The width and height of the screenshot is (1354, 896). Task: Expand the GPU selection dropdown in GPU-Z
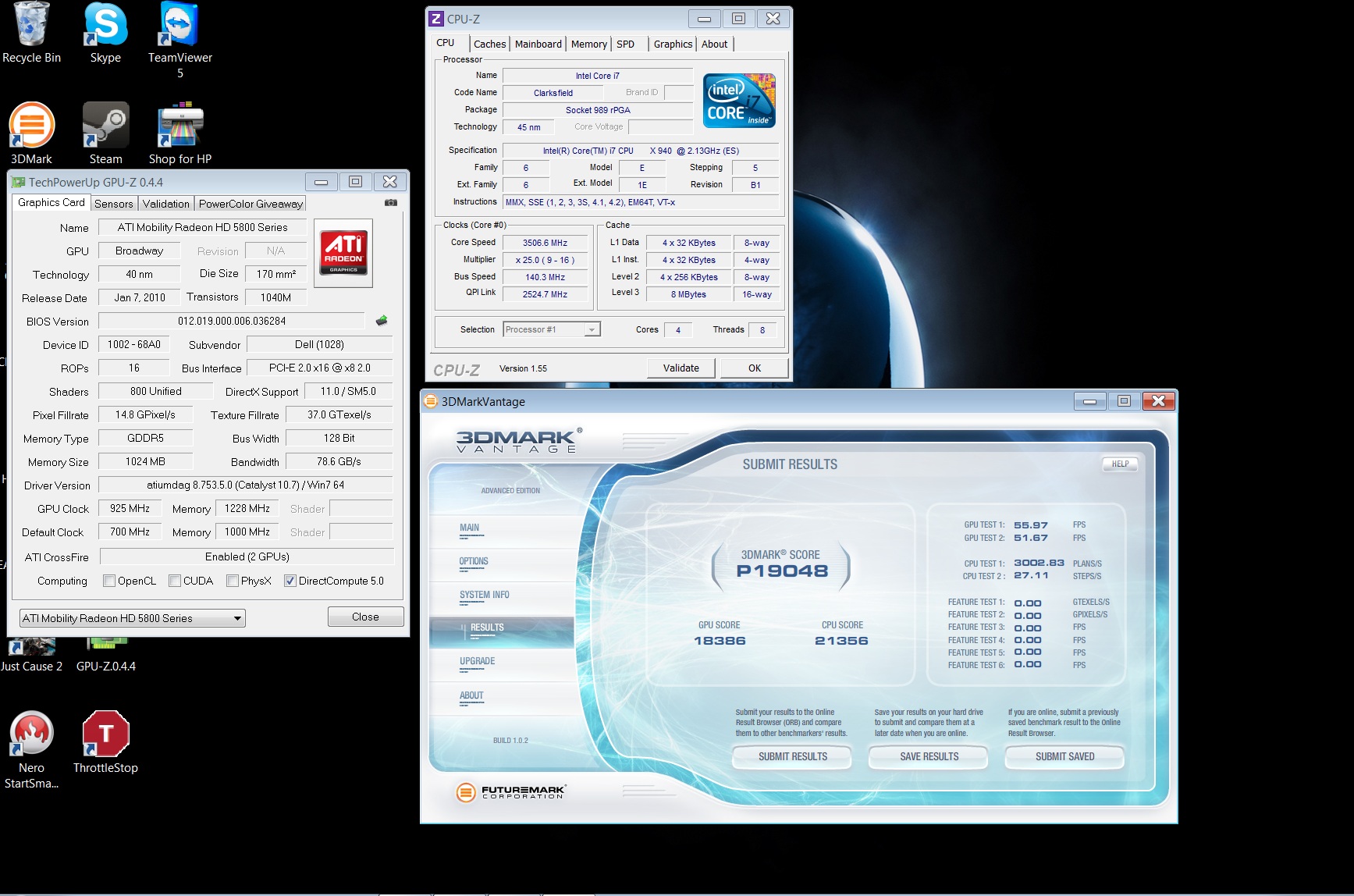tap(237, 618)
